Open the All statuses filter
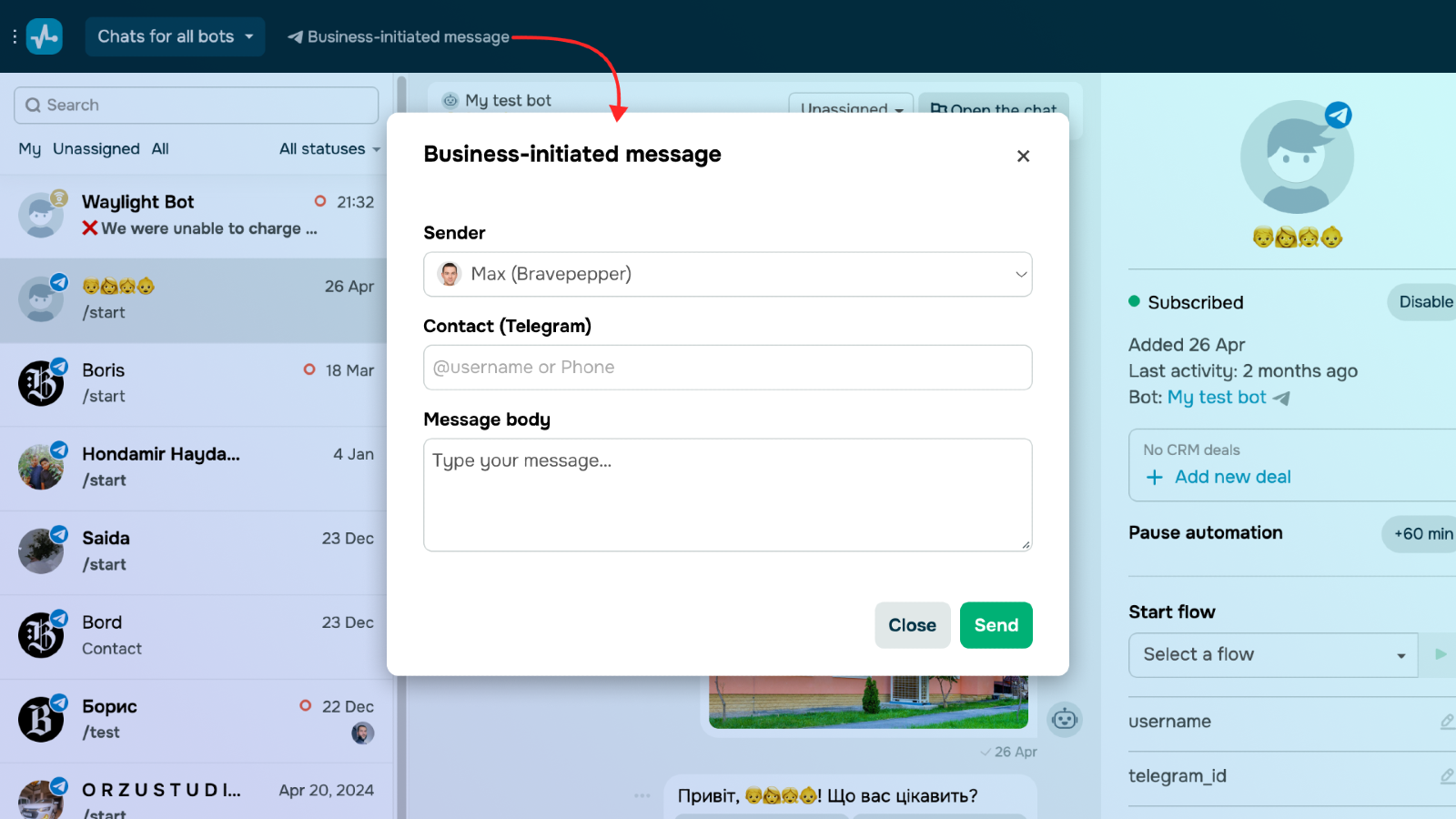The image size is (1456, 819). [x=329, y=149]
